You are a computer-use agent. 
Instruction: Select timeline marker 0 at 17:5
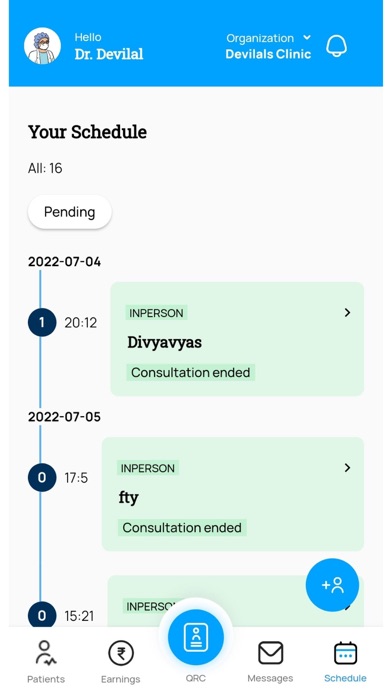click(x=42, y=478)
